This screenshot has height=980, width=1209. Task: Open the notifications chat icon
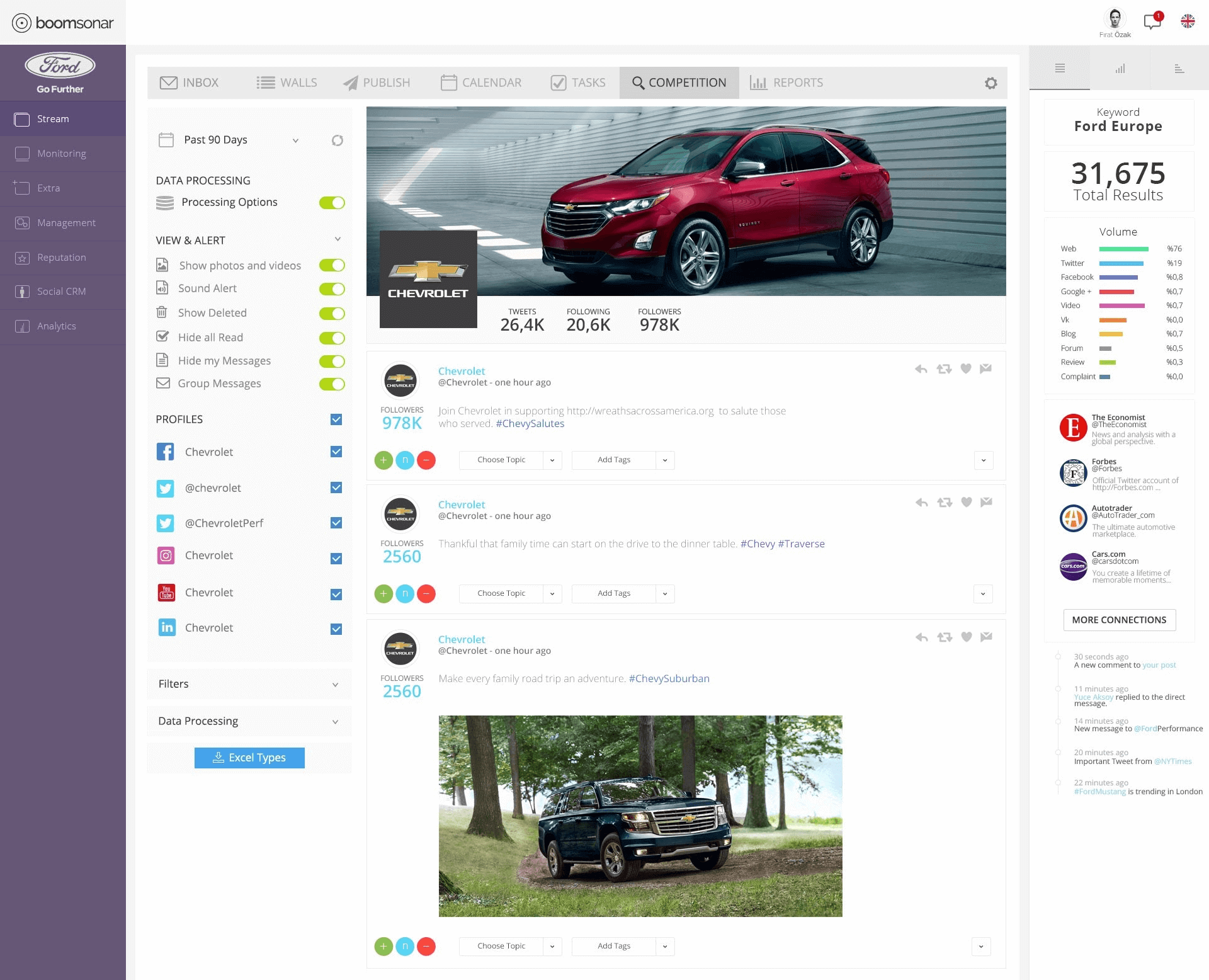coord(1152,21)
